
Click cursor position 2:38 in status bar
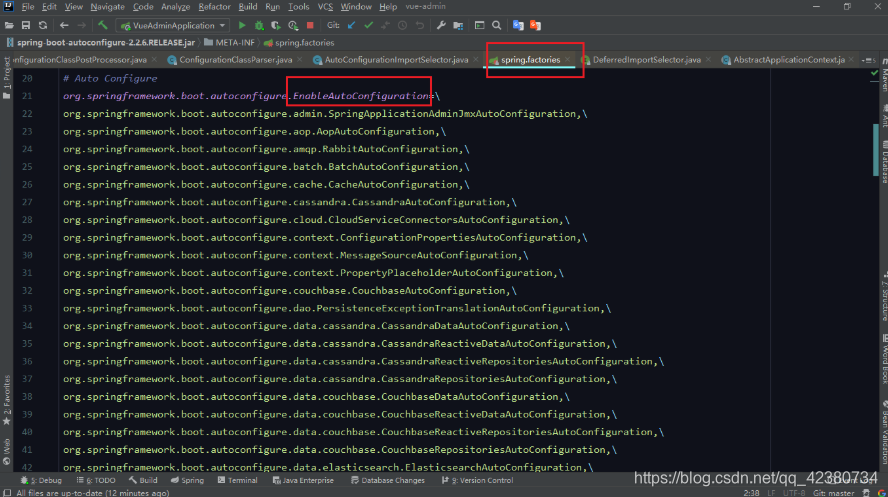click(x=752, y=493)
